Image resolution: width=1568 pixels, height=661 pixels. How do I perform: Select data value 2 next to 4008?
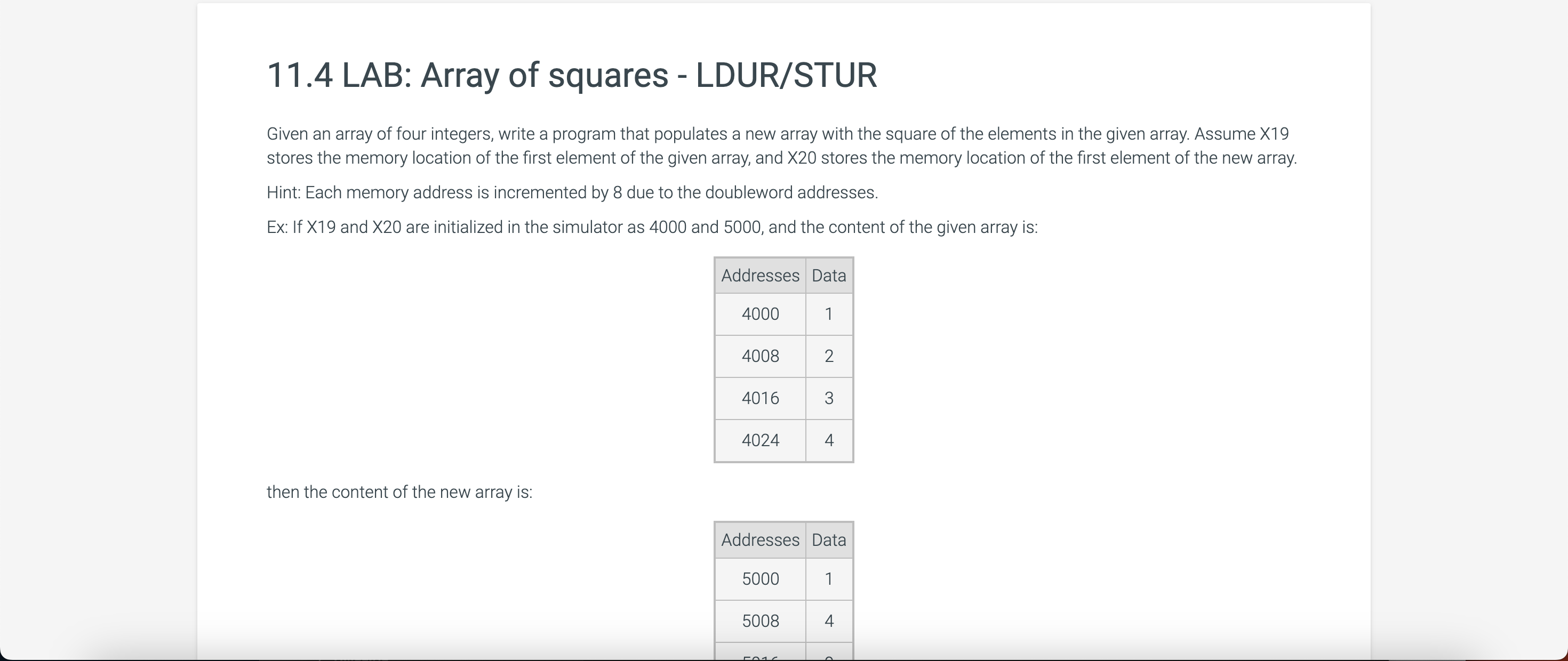[x=828, y=356]
